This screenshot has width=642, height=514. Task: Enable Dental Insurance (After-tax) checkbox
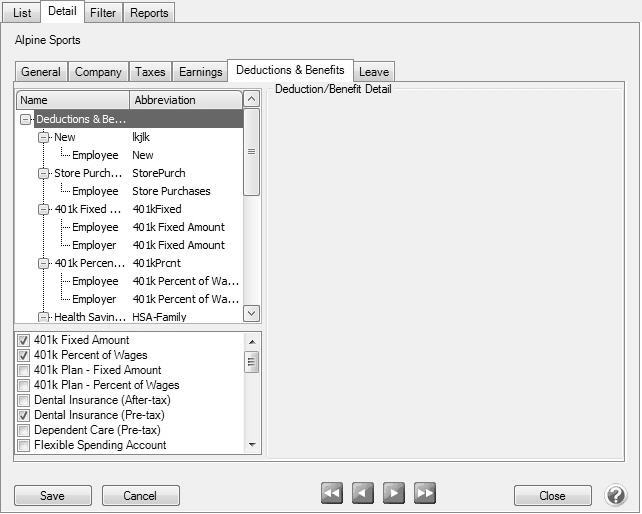(x=24, y=400)
